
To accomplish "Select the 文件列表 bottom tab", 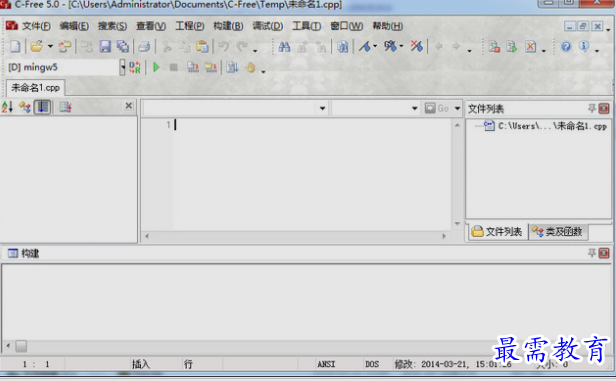I will click(497, 232).
